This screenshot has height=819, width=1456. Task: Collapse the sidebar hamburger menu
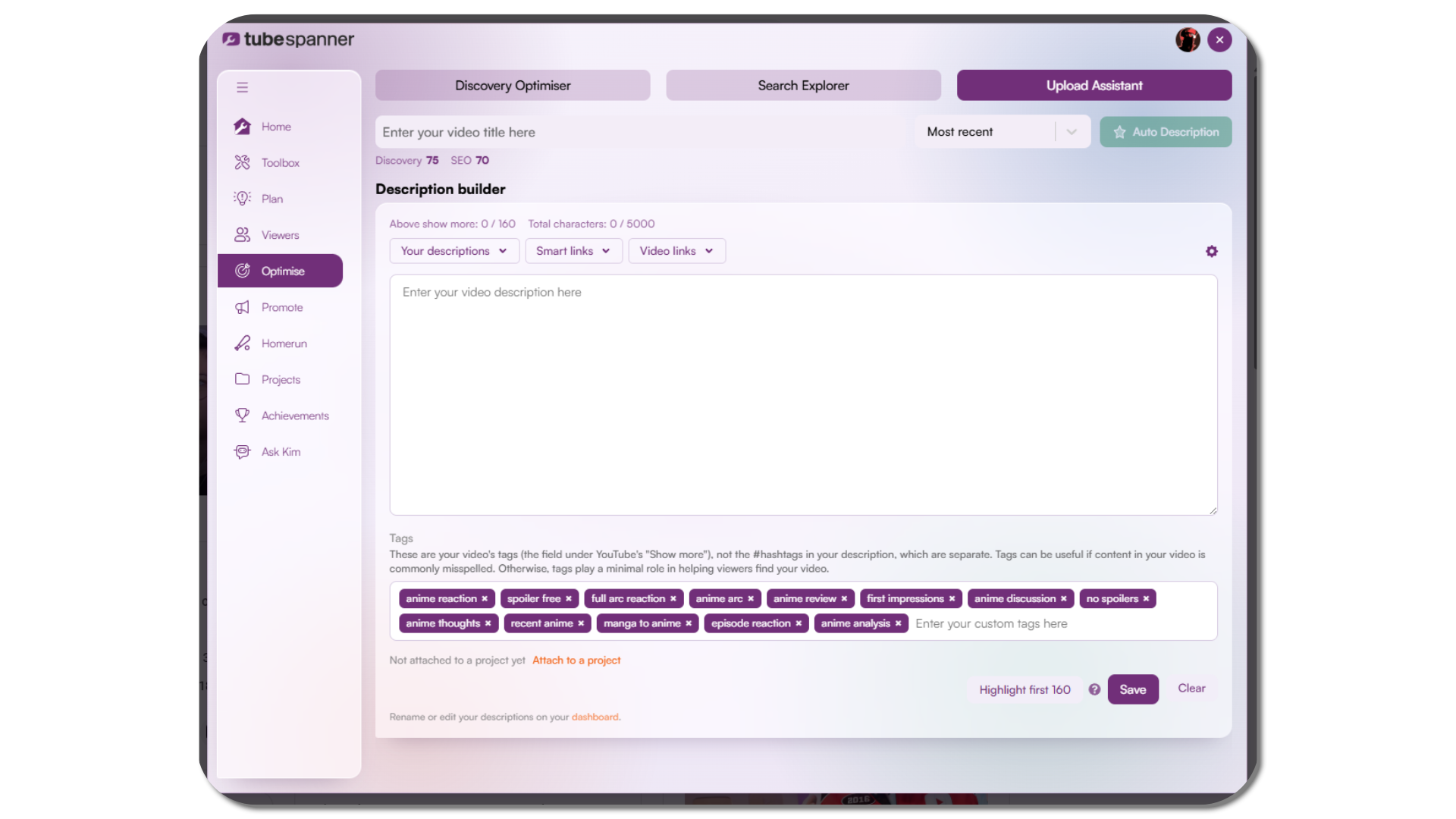click(x=242, y=87)
